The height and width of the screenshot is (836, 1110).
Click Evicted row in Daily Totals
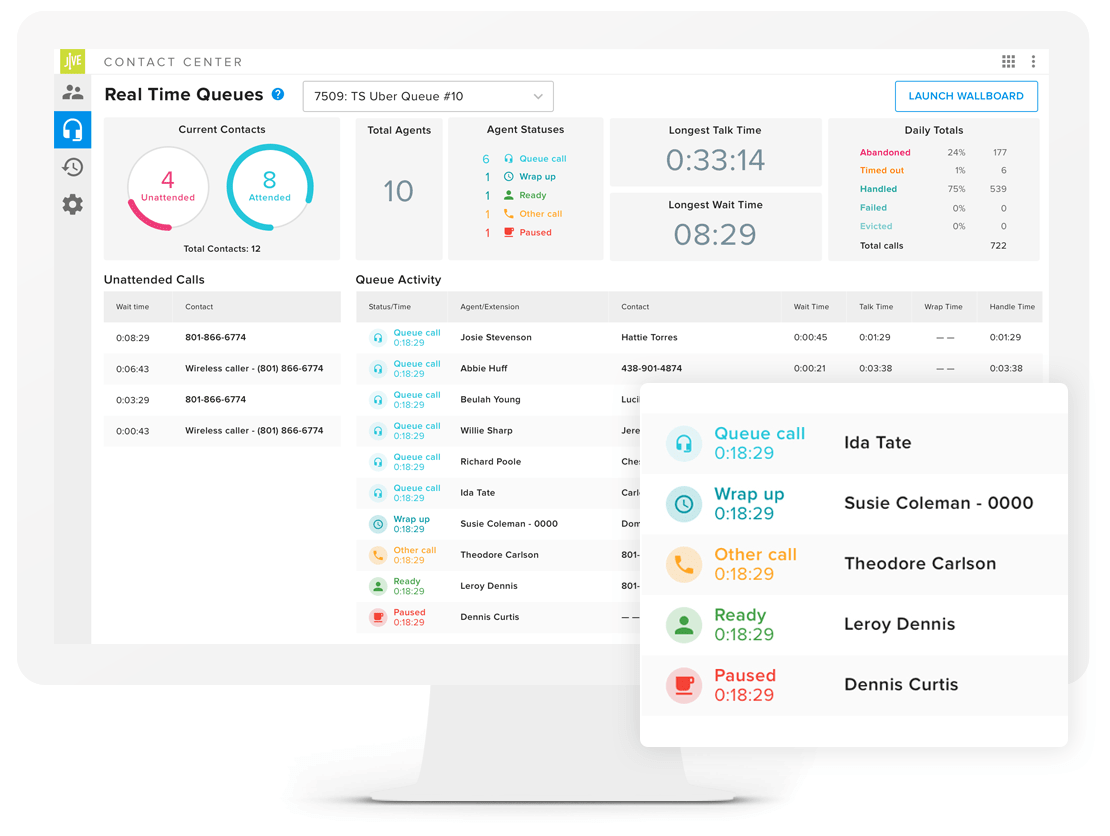click(933, 227)
